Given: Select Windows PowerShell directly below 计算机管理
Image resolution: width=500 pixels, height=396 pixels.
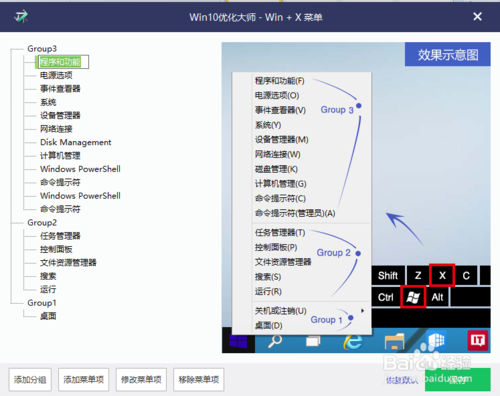Looking at the screenshot, I should coord(80,169).
